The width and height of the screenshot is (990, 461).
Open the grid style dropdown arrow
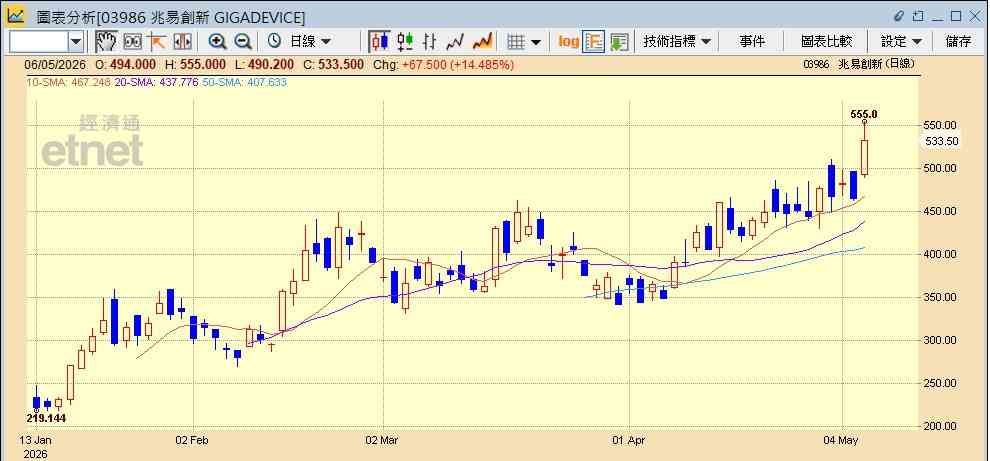(535, 42)
